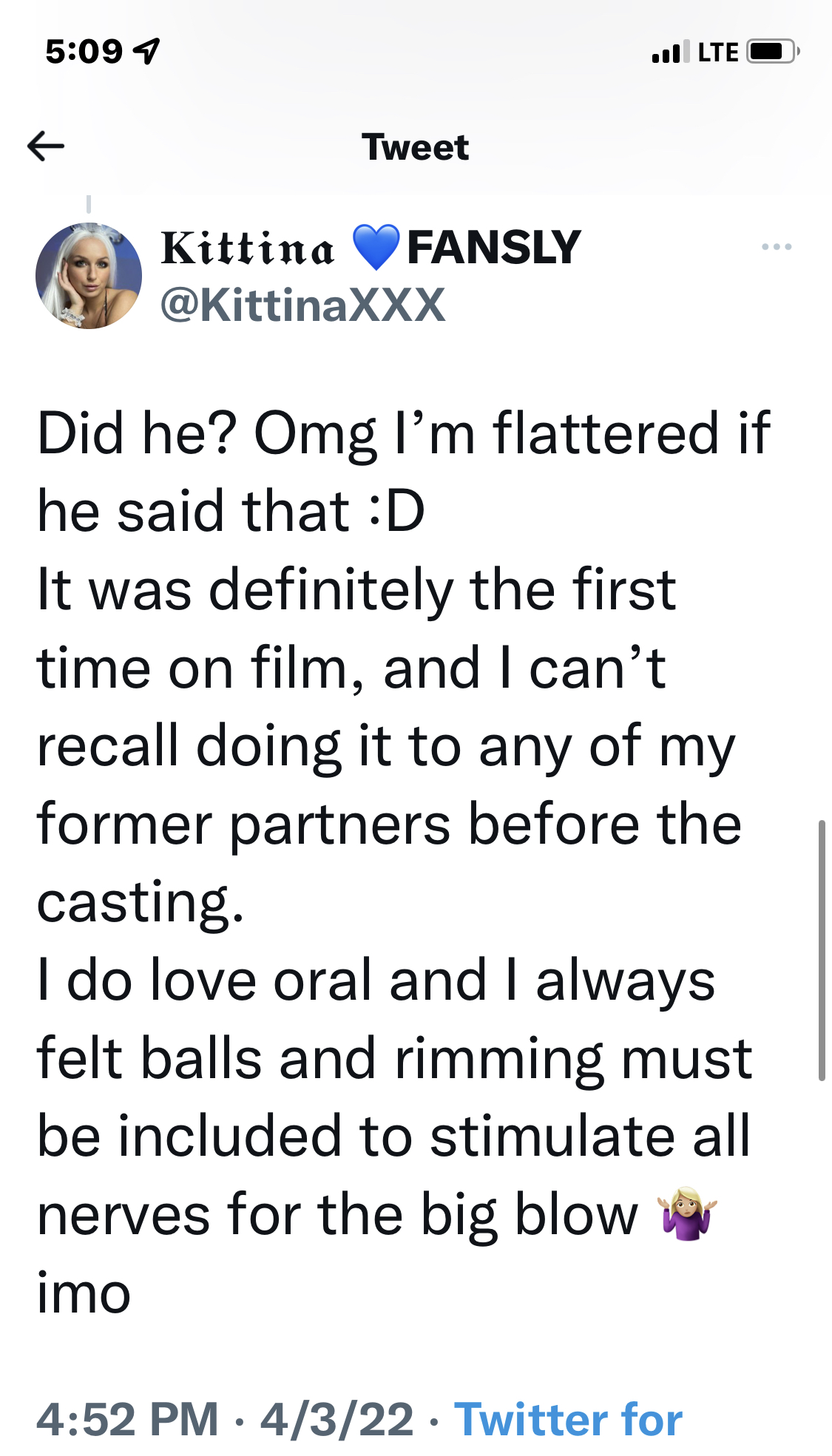The image size is (832, 1456).
Task: Open the @KittinaXXX handle
Action: click(x=303, y=305)
